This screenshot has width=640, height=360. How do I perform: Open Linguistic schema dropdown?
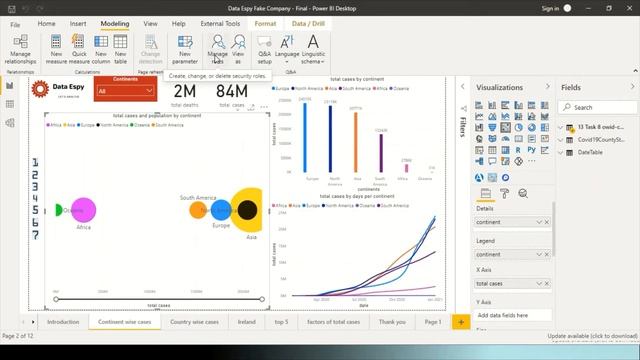pos(313,49)
